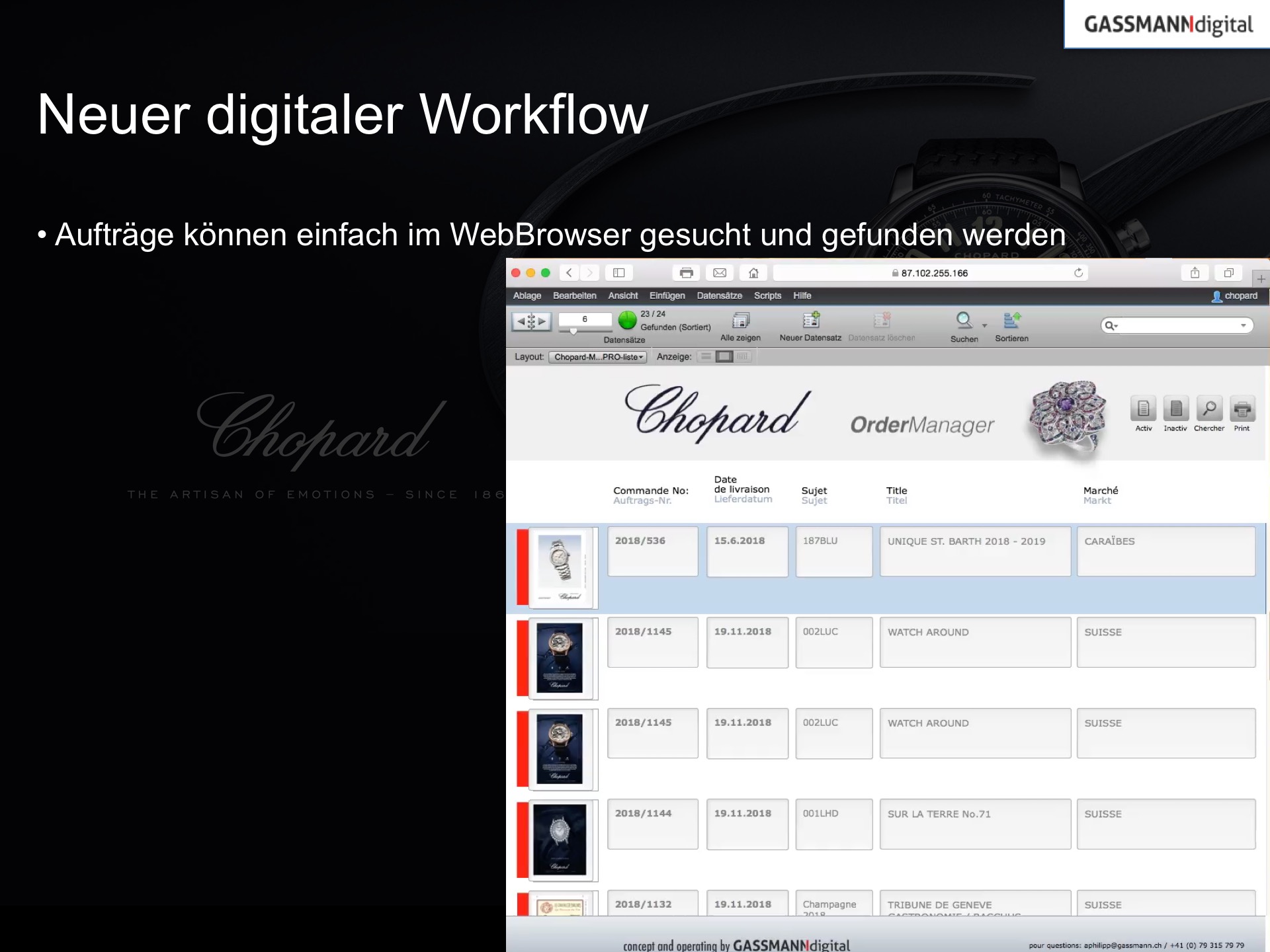This screenshot has width=1270, height=952.
Task: Move the record navigation slider handle
Action: pos(573,331)
